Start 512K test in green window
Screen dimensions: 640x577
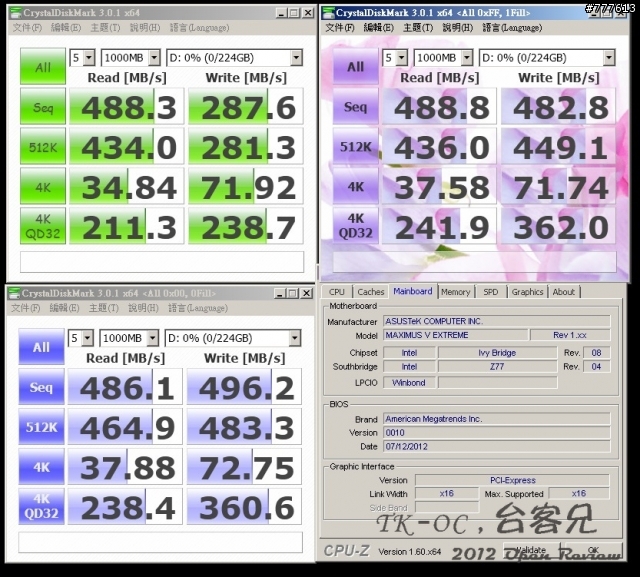pos(43,146)
